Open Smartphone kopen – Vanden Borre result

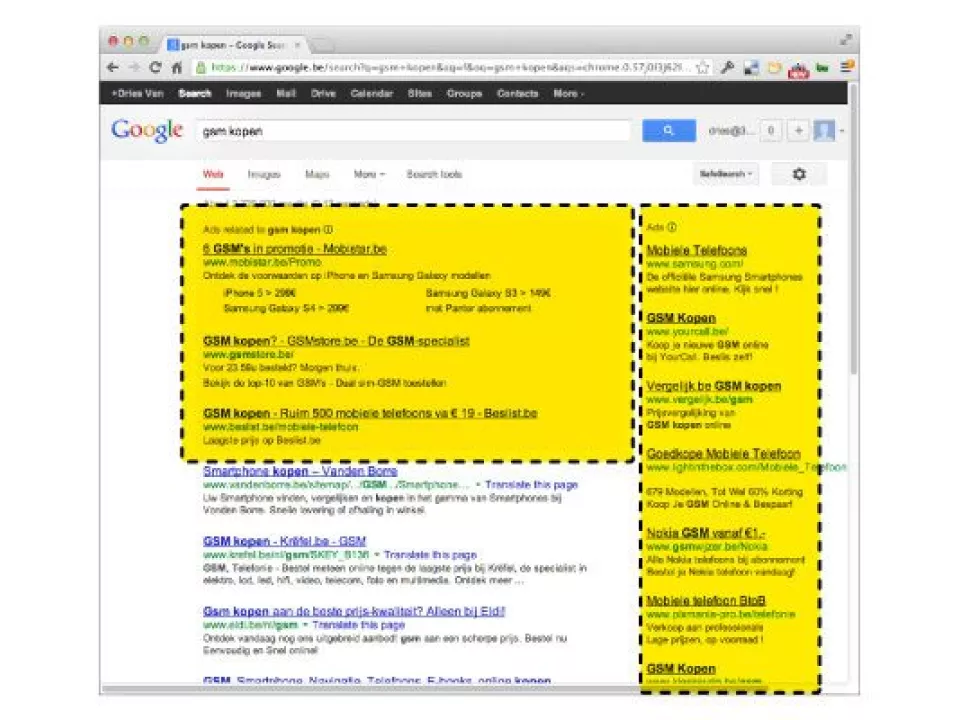pyautogui.click(x=300, y=471)
